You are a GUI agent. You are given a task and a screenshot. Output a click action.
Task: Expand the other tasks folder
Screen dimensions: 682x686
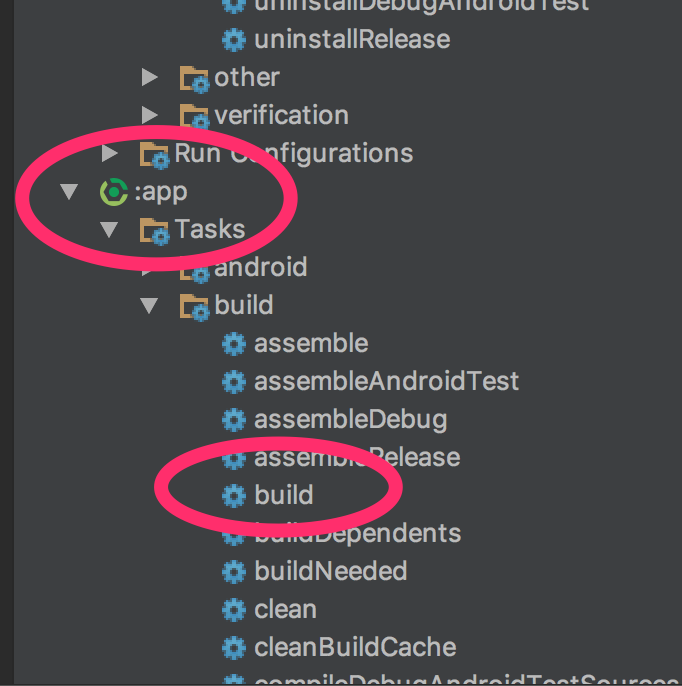[150, 78]
